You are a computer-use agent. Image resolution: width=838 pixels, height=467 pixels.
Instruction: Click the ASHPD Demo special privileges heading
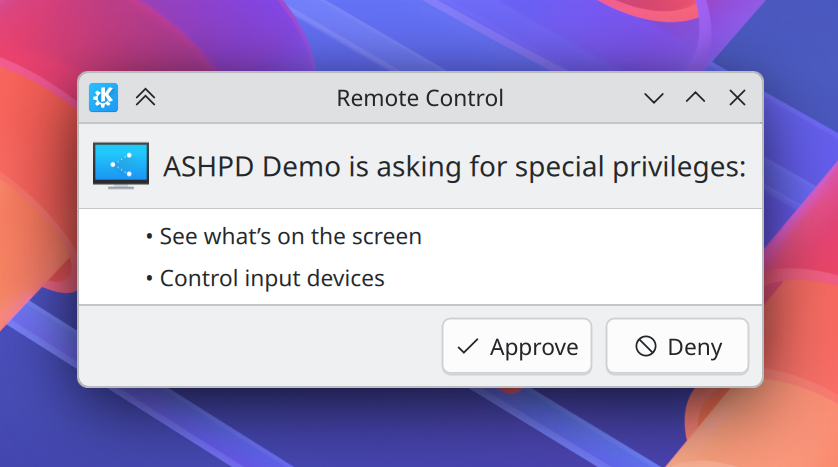[454, 166]
